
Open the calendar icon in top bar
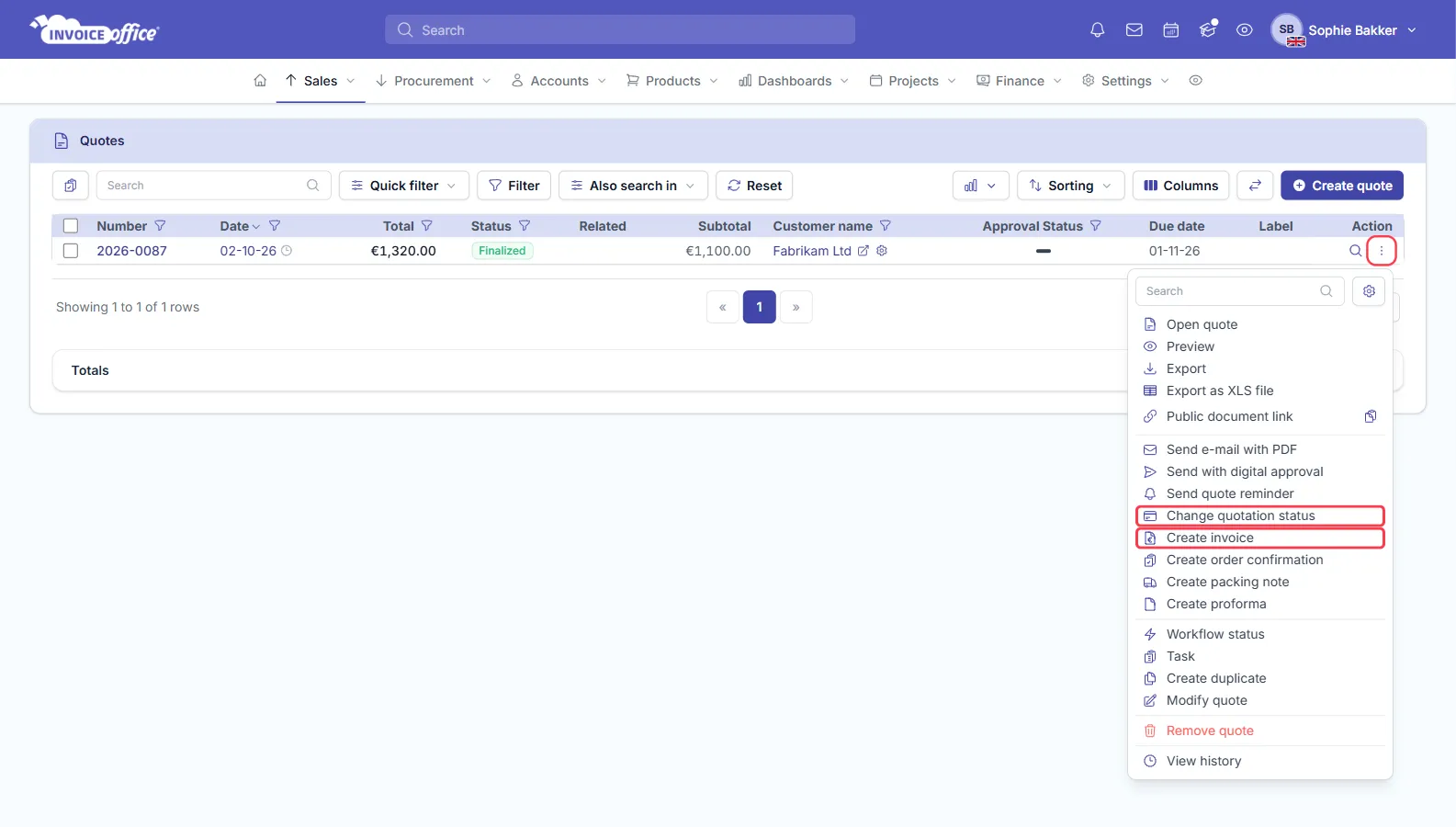pos(1171,30)
